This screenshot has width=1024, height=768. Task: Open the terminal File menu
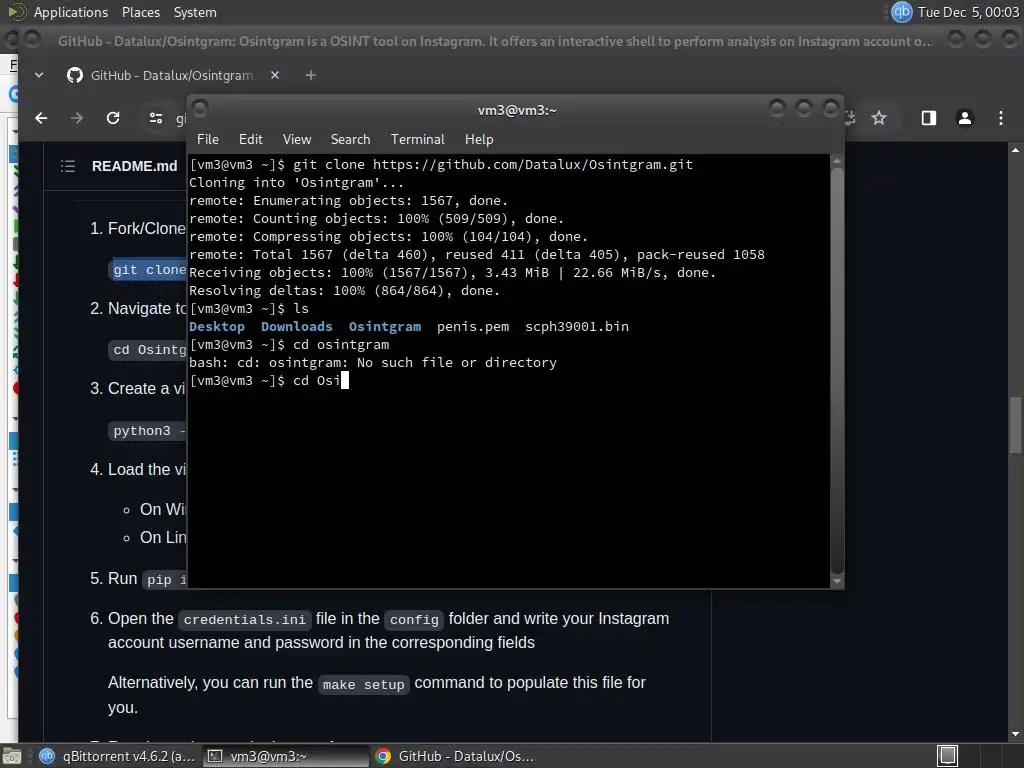[x=208, y=139]
